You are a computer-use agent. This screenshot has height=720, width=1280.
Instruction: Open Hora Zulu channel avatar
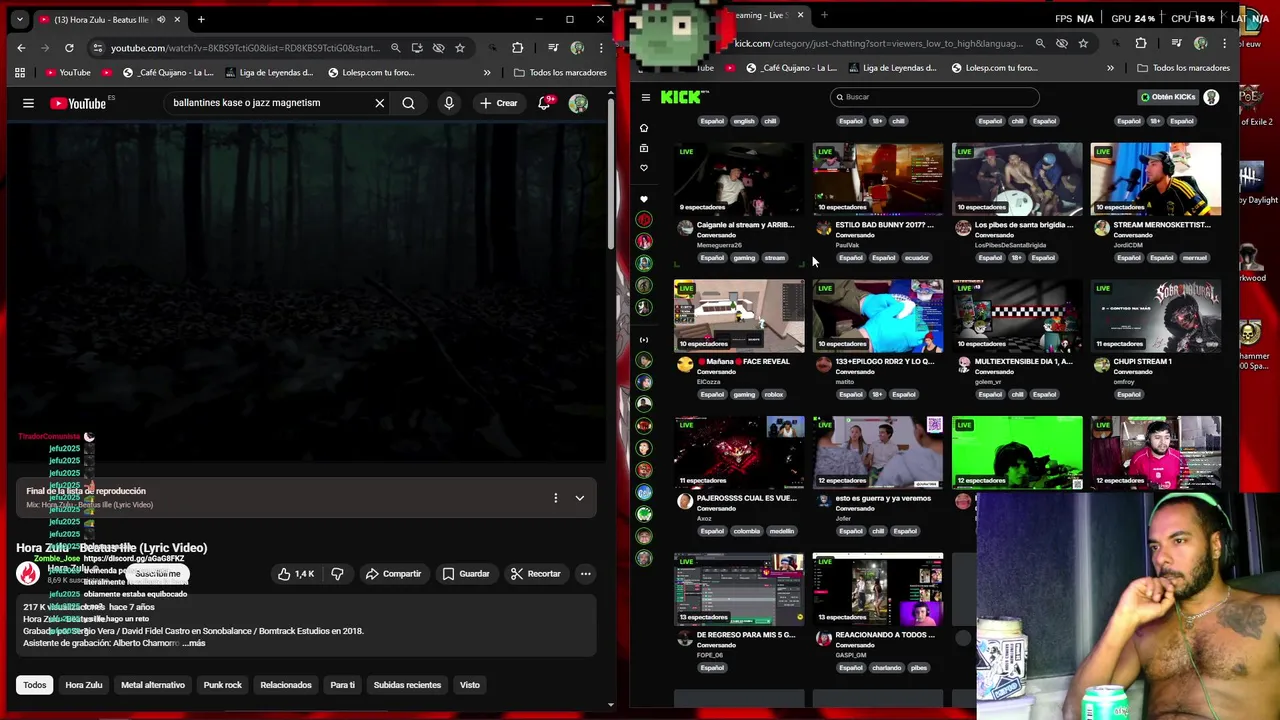[x=28, y=574]
